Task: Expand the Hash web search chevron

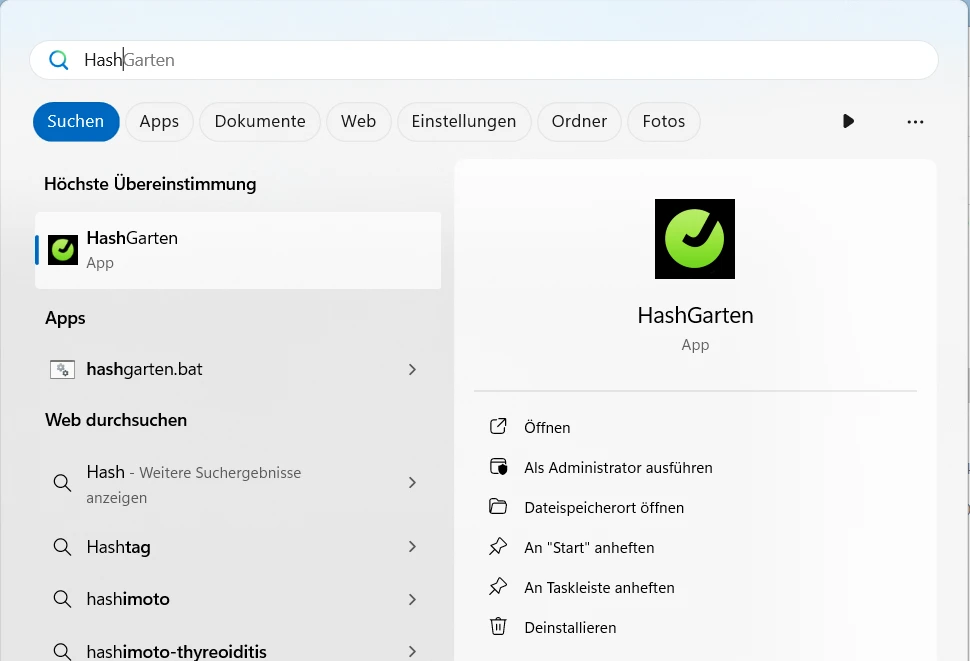Action: 412,482
